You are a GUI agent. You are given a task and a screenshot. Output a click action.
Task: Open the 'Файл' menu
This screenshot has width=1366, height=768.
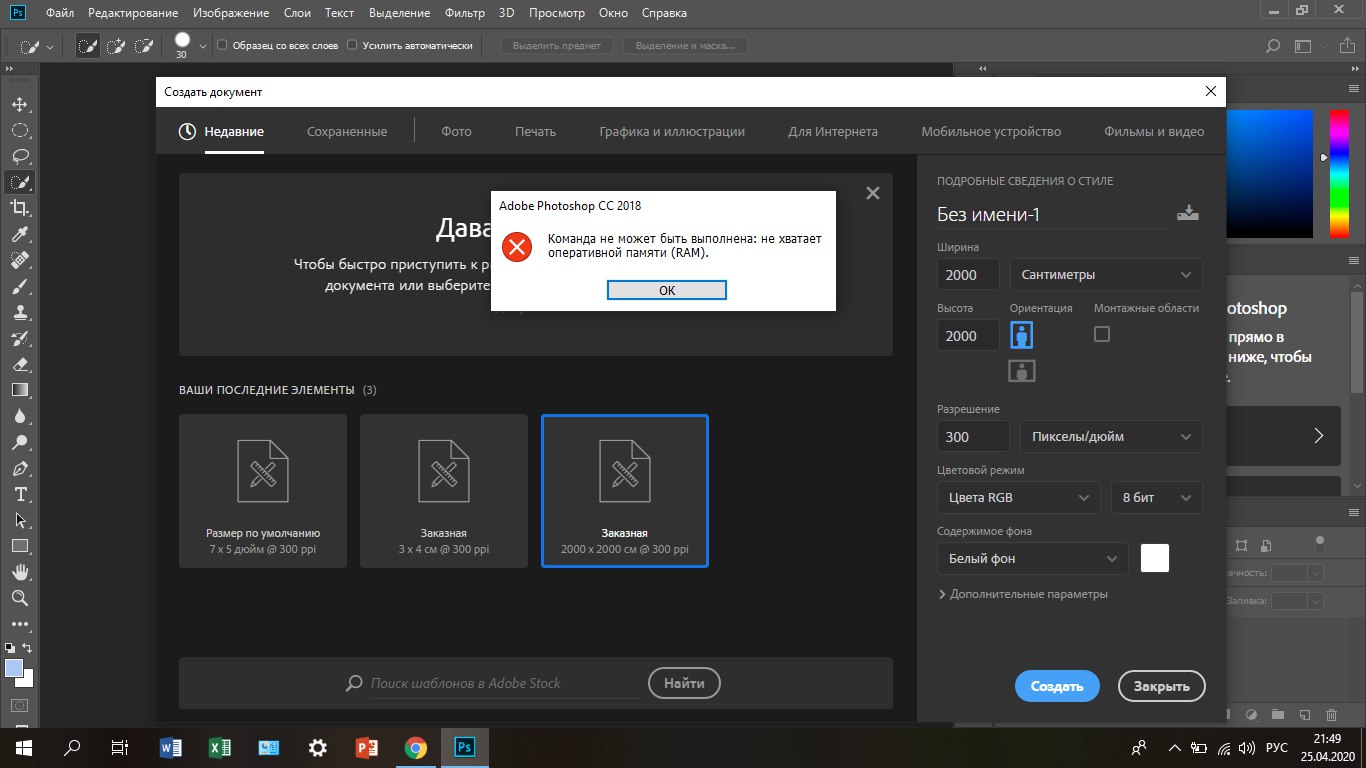[59, 13]
